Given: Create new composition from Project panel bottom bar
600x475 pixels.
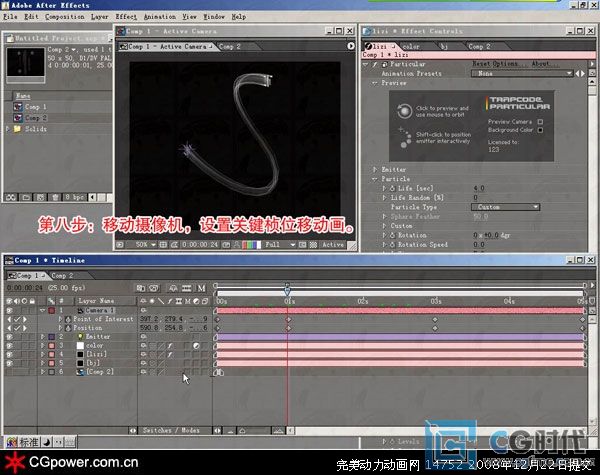Looking at the screenshot, I should (40, 197).
